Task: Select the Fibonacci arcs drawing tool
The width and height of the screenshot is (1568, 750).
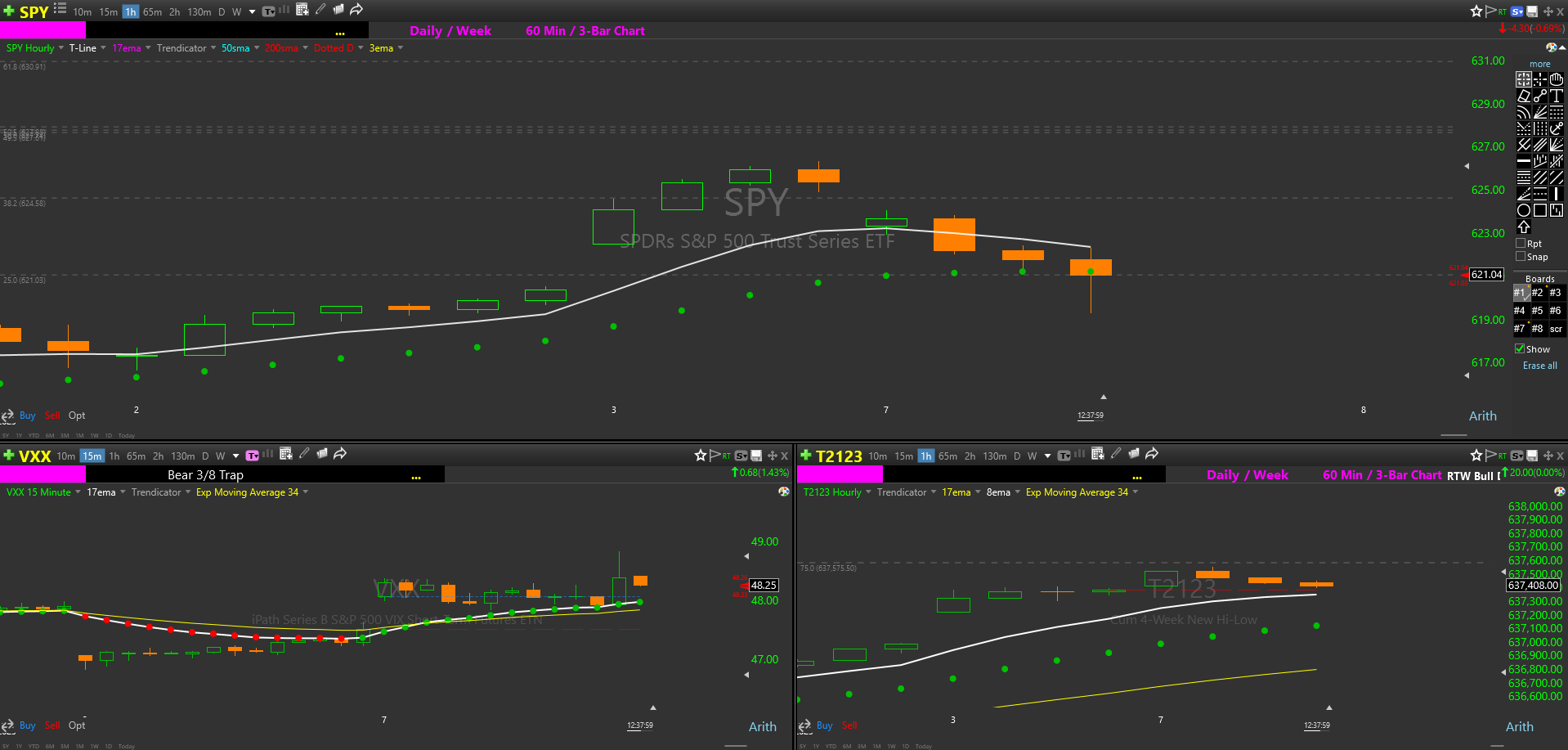Action: click(x=1524, y=112)
